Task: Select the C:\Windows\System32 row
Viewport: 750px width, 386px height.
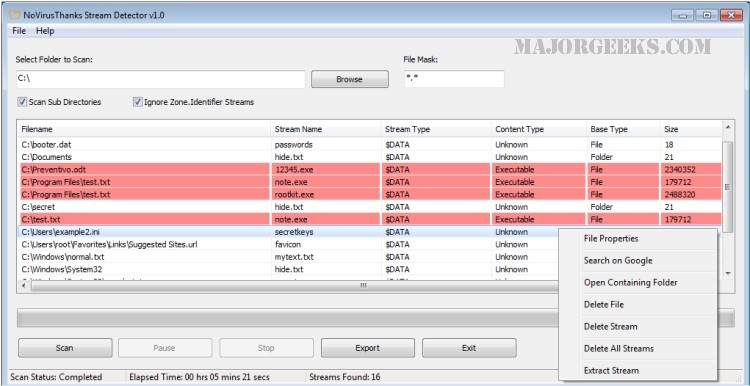Action: point(288,269)
